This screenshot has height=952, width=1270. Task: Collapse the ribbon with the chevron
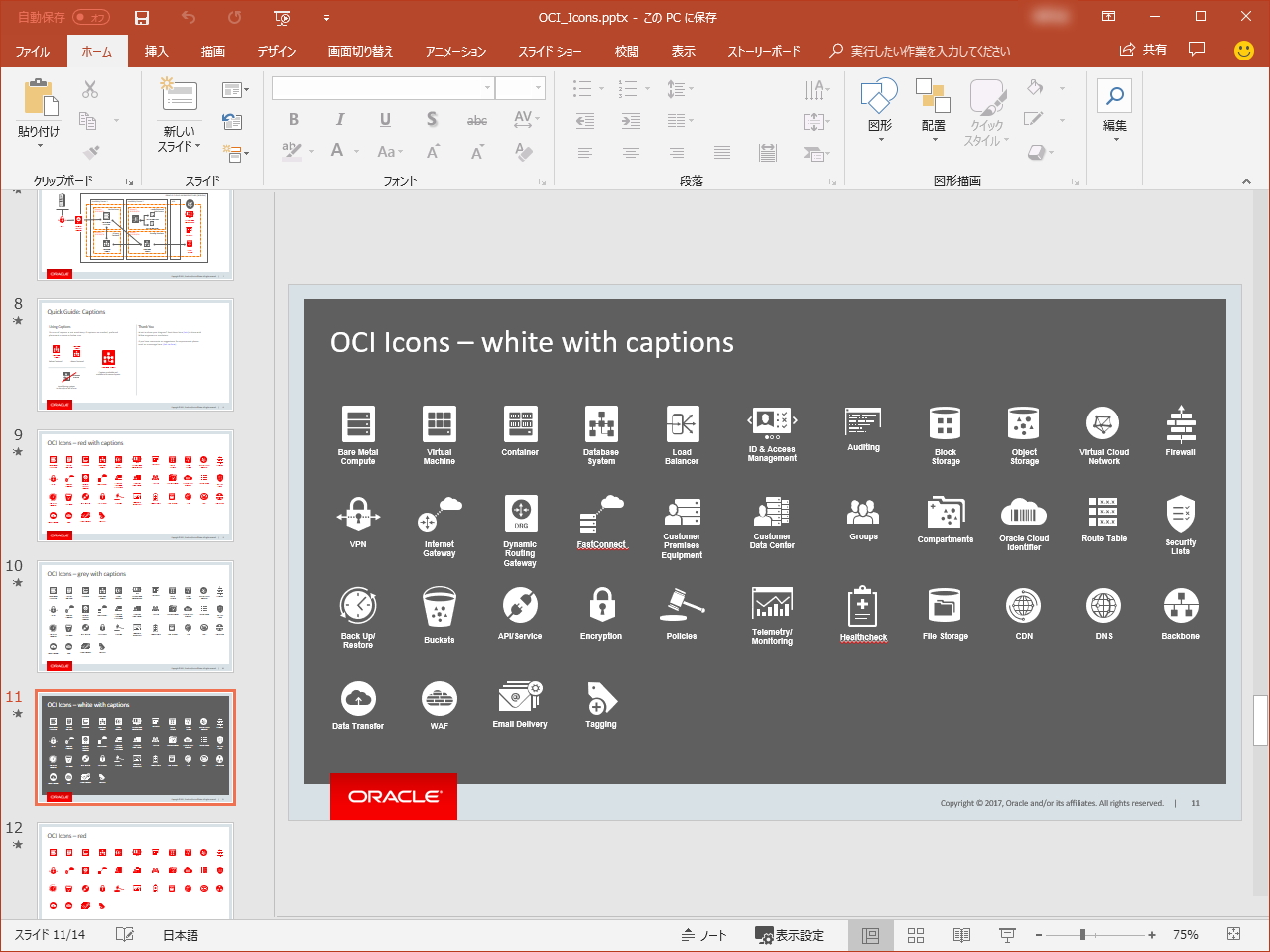point(1246,181)
